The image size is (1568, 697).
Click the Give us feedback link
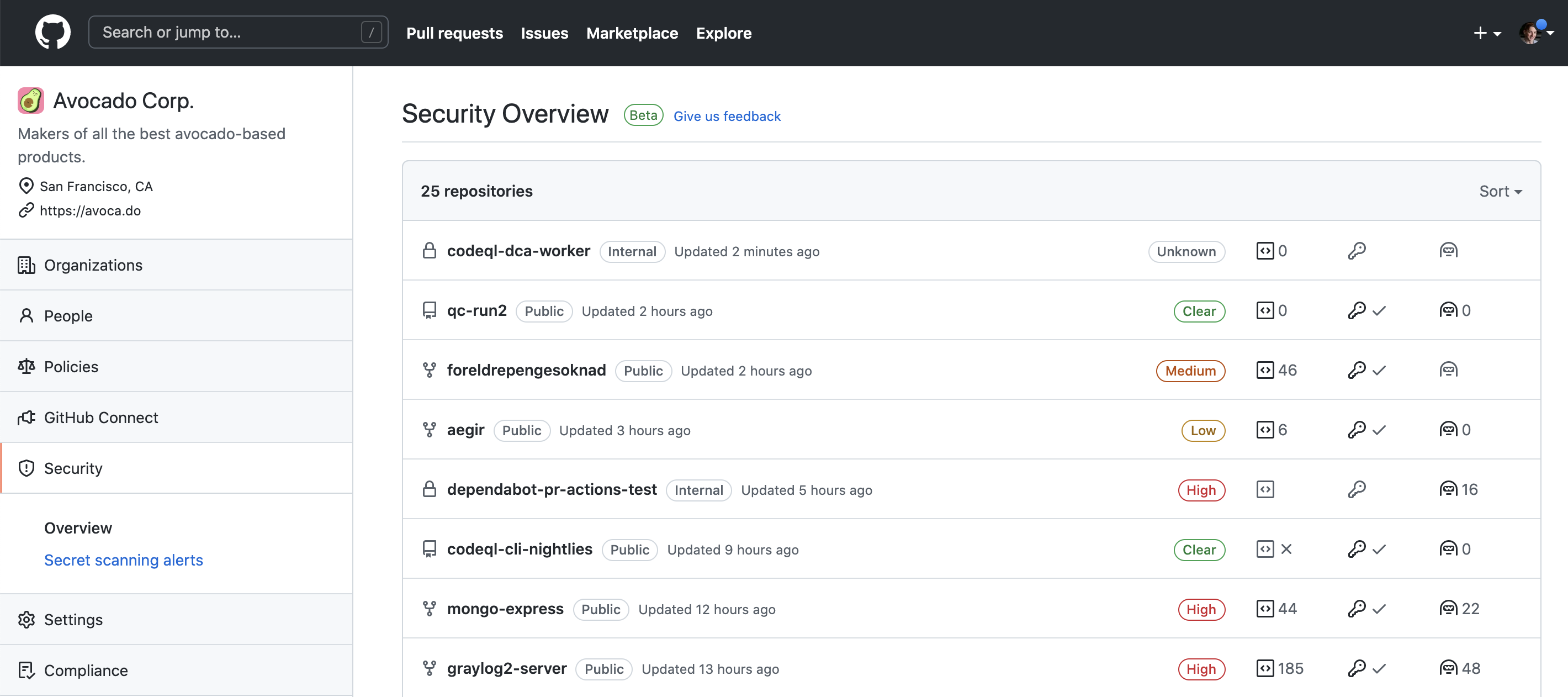click(727, 115)
